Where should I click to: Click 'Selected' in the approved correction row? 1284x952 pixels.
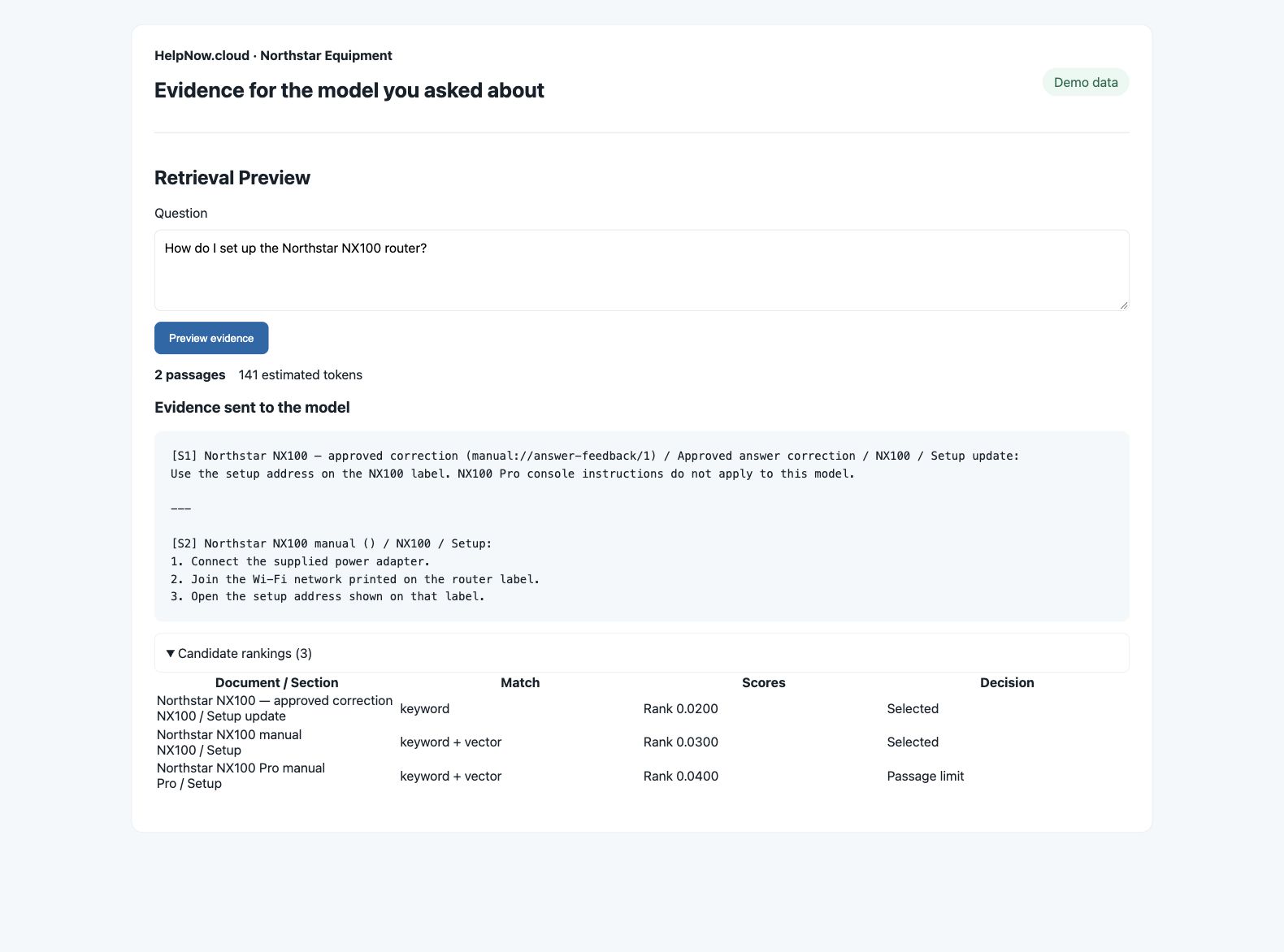coord(913,708)
